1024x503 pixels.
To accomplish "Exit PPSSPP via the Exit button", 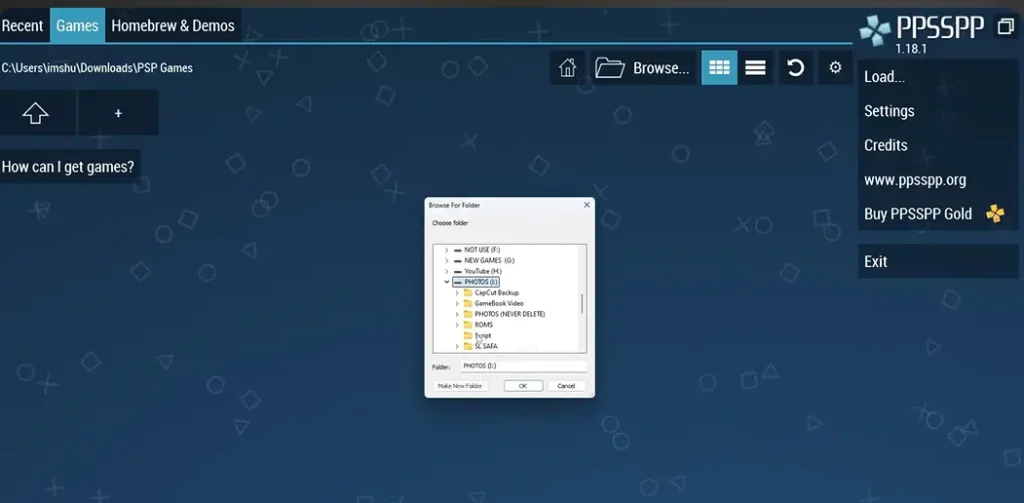I will (938, 261).
